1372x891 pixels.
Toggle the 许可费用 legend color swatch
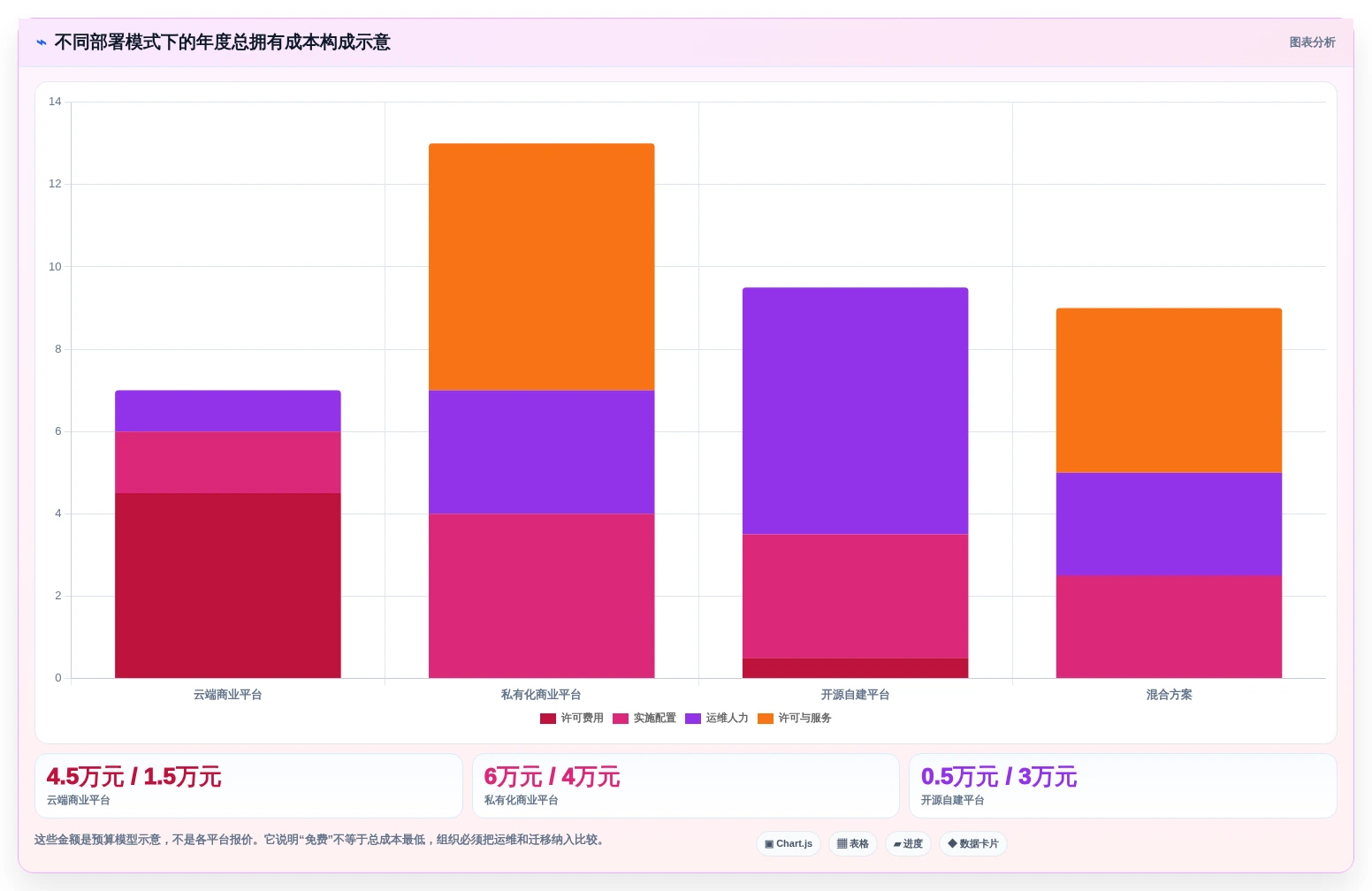548,719
